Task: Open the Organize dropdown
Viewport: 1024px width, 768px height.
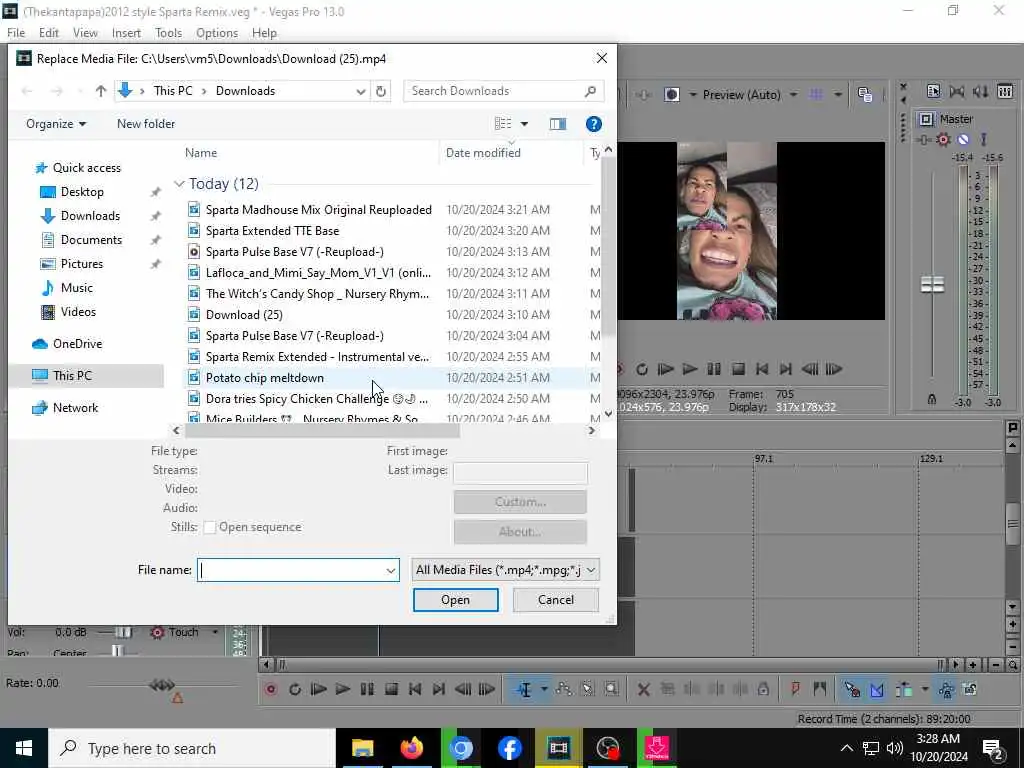Action: (56, 124)
